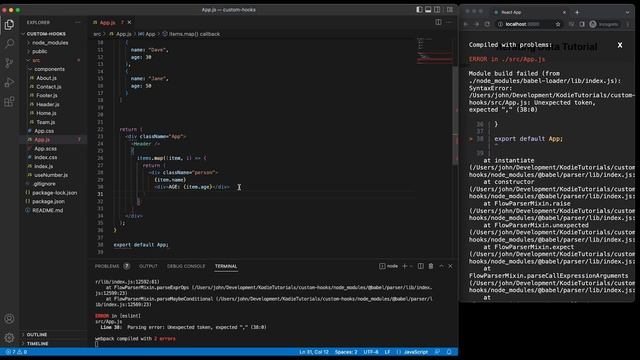Switch to the DEBUG CONSOLE tab
Viewport: 640px width, 360px height.
click(x=186, y=266)
